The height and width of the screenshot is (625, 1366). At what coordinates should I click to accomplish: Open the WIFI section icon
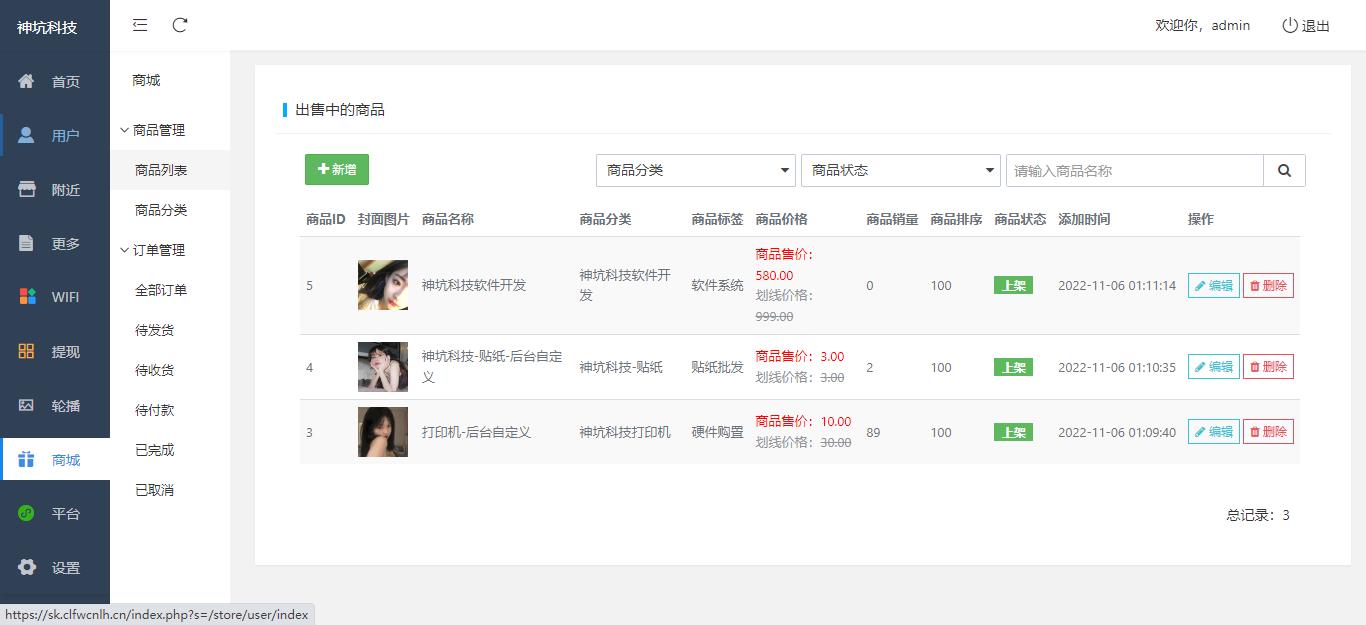27,296
